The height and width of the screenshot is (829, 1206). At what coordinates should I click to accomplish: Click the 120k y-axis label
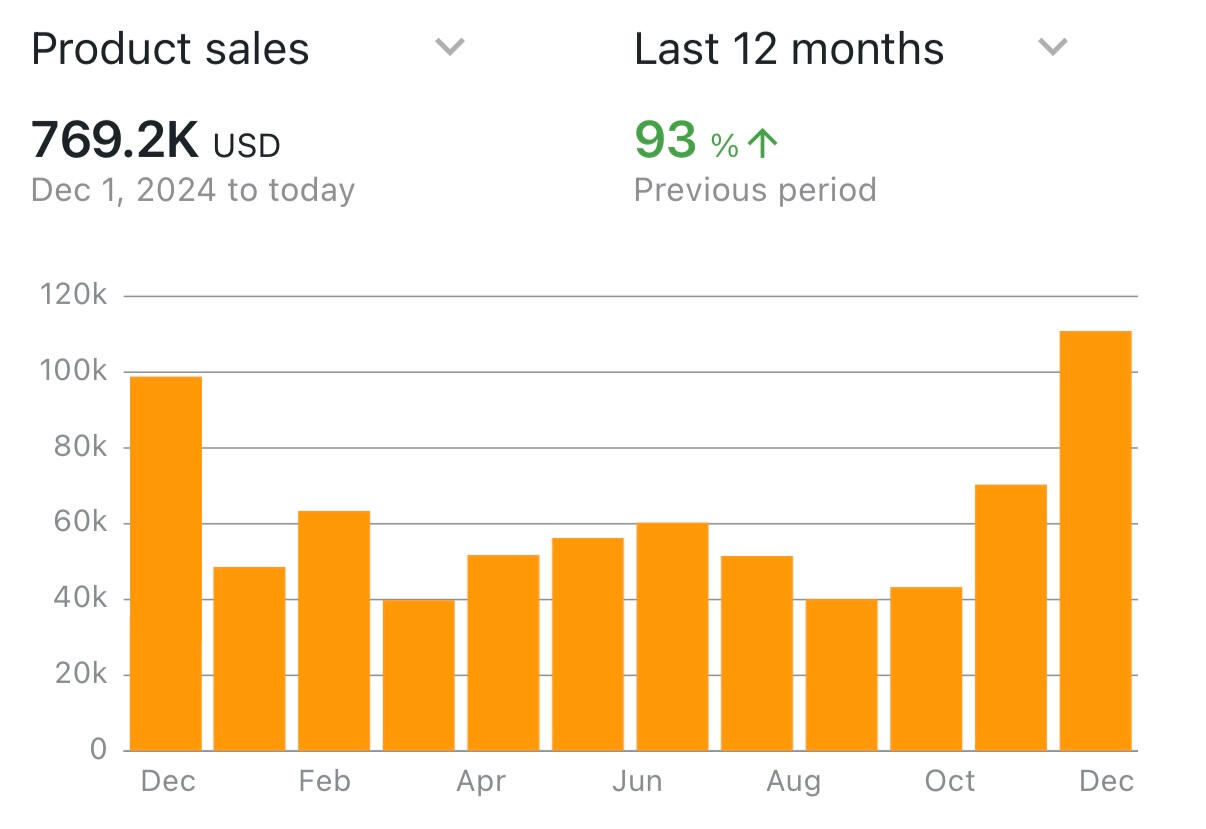pyautogui.click(x=72, y=295)
